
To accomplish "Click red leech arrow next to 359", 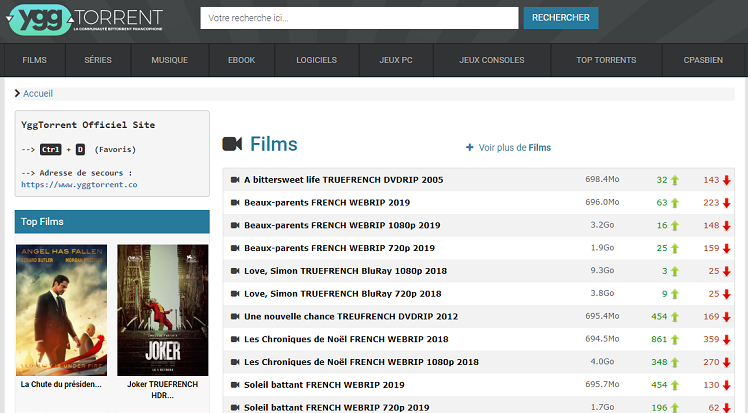I will [727, 340].
